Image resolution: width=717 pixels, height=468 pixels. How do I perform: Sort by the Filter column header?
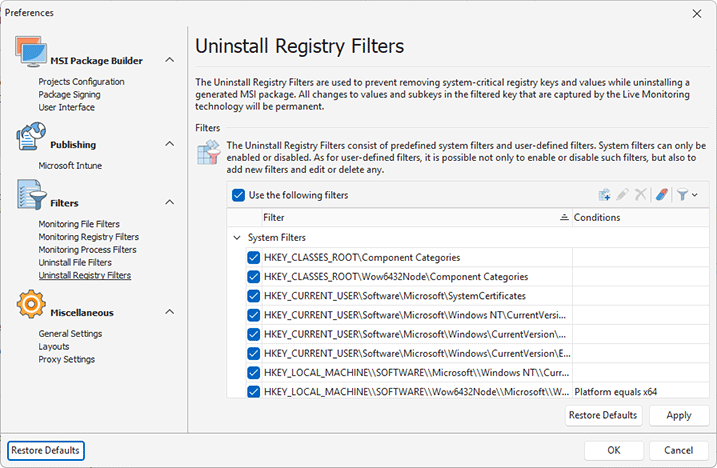pyautogui.click(x=410, y=217)
